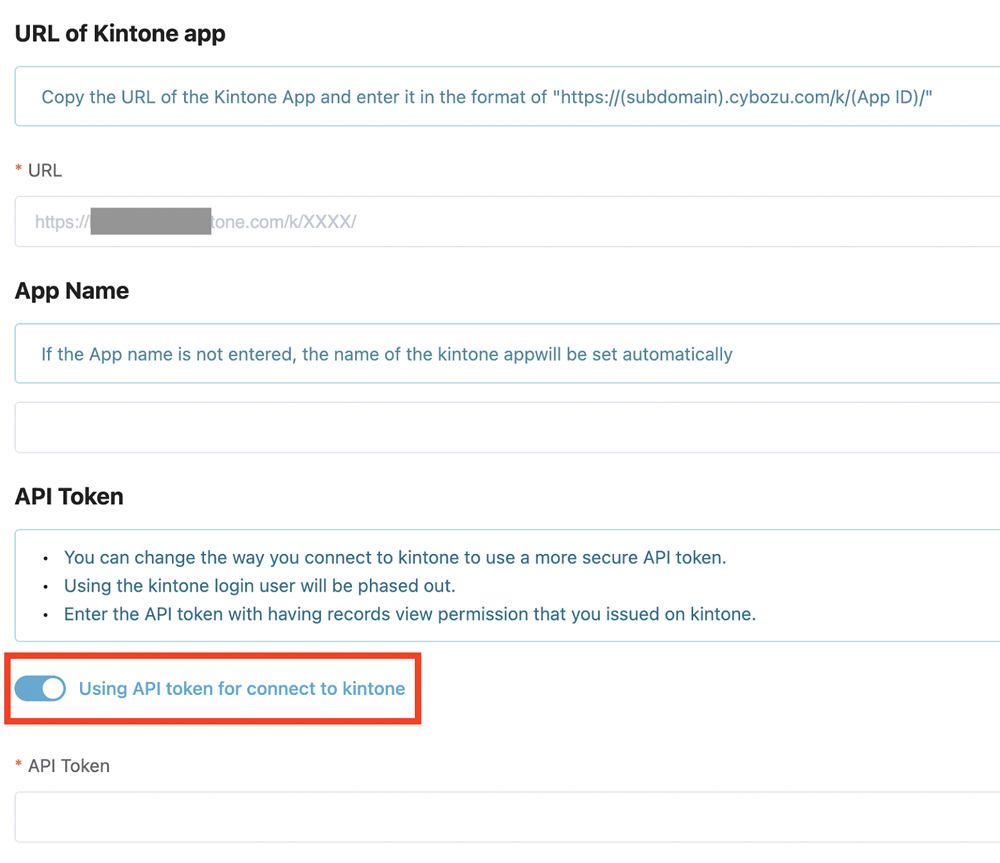Viewport: 1000px width, 863px height.
Task: Click the URL input field
Action: click(x=508, y=221)
